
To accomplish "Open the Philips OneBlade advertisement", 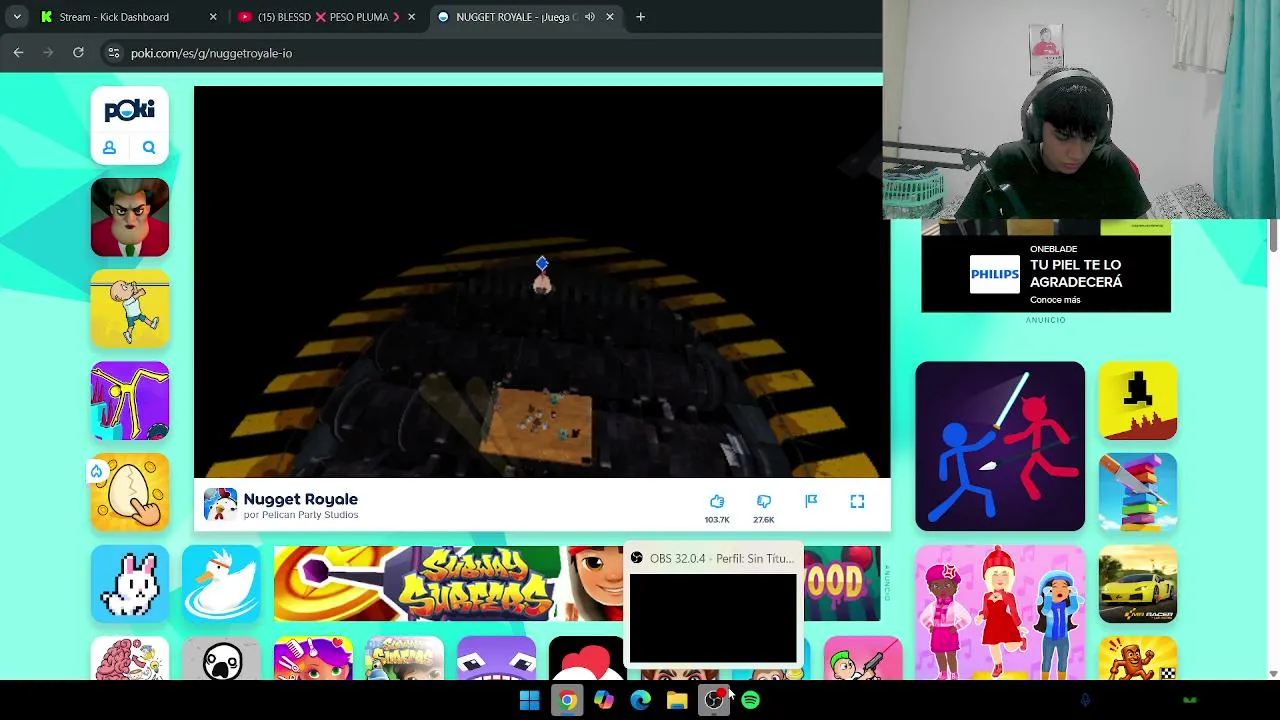I will point(1046,268).
